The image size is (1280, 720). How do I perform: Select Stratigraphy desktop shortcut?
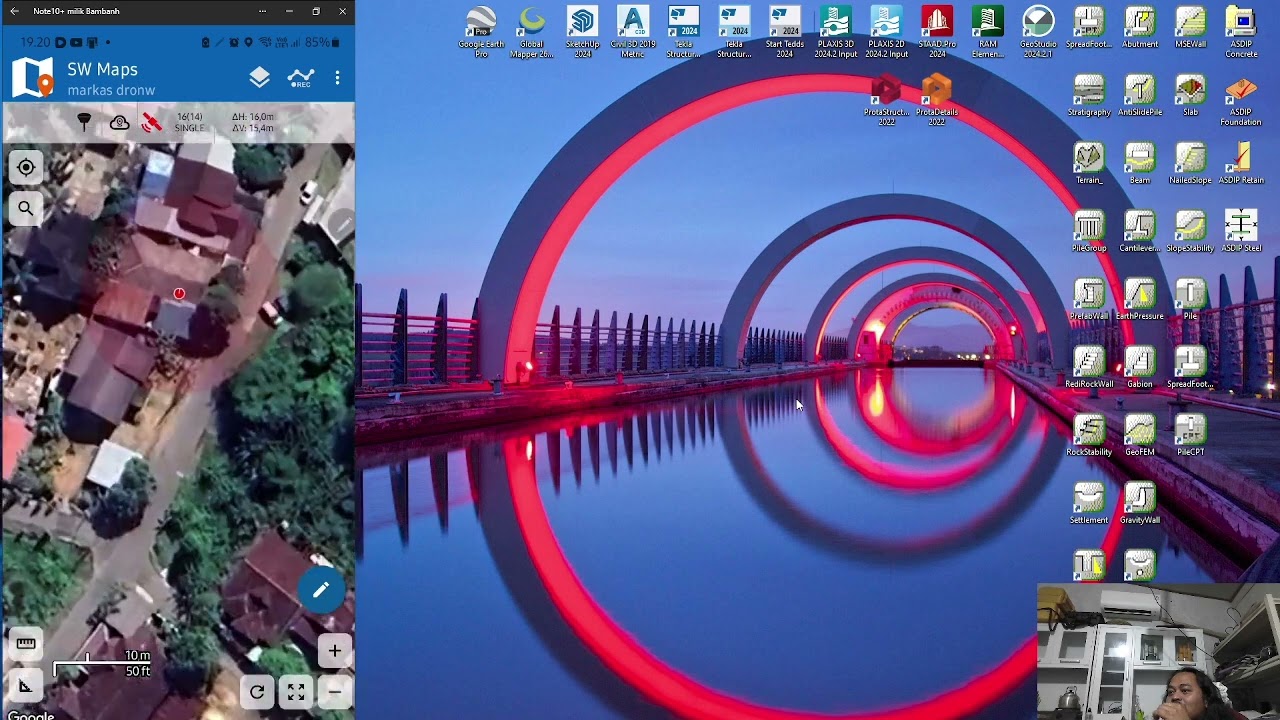[x=1089, y=96]
